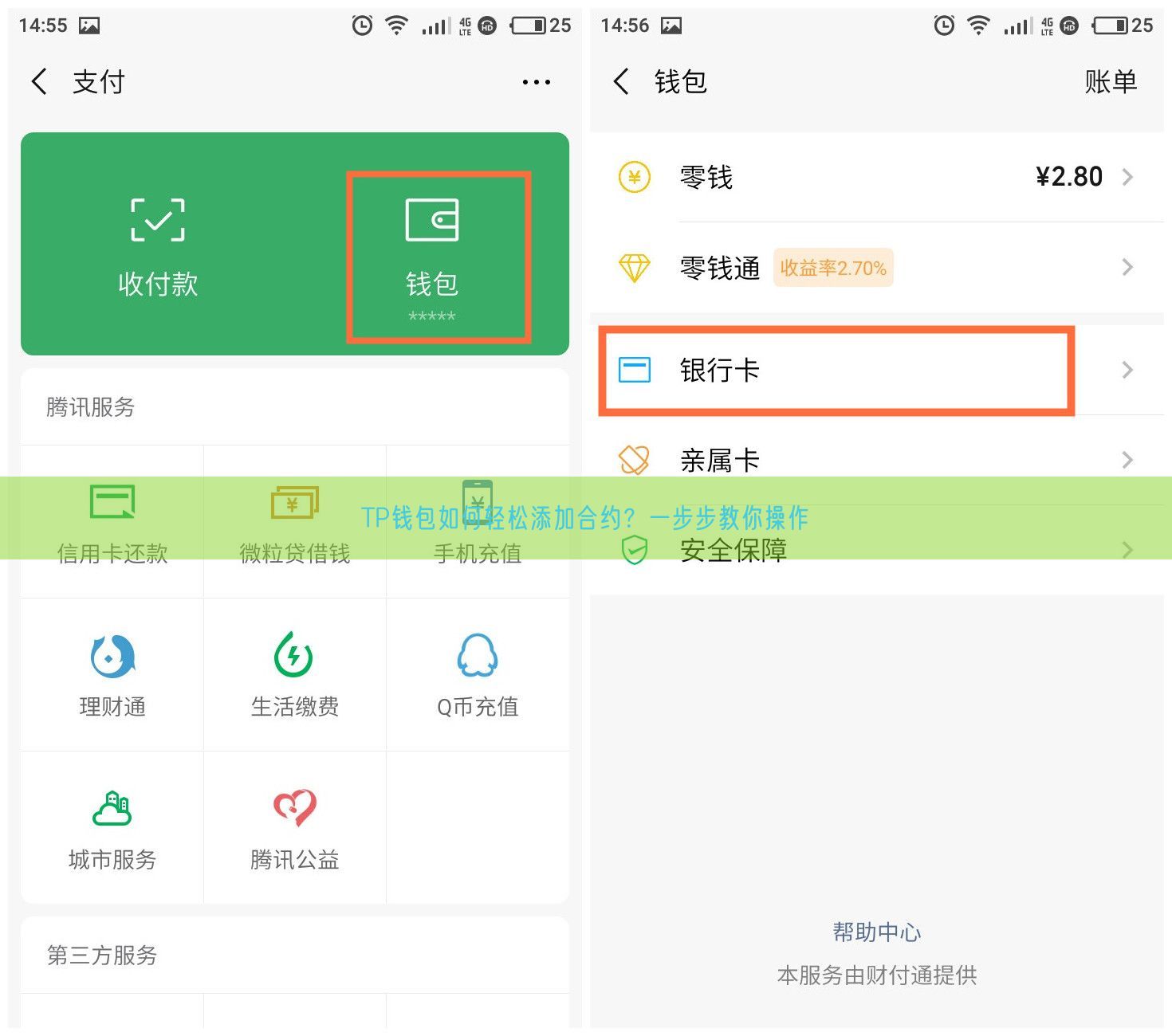Tap the 银行卡 blue card icon
Screen dimensions: 1172x1036
pos(635,370)
